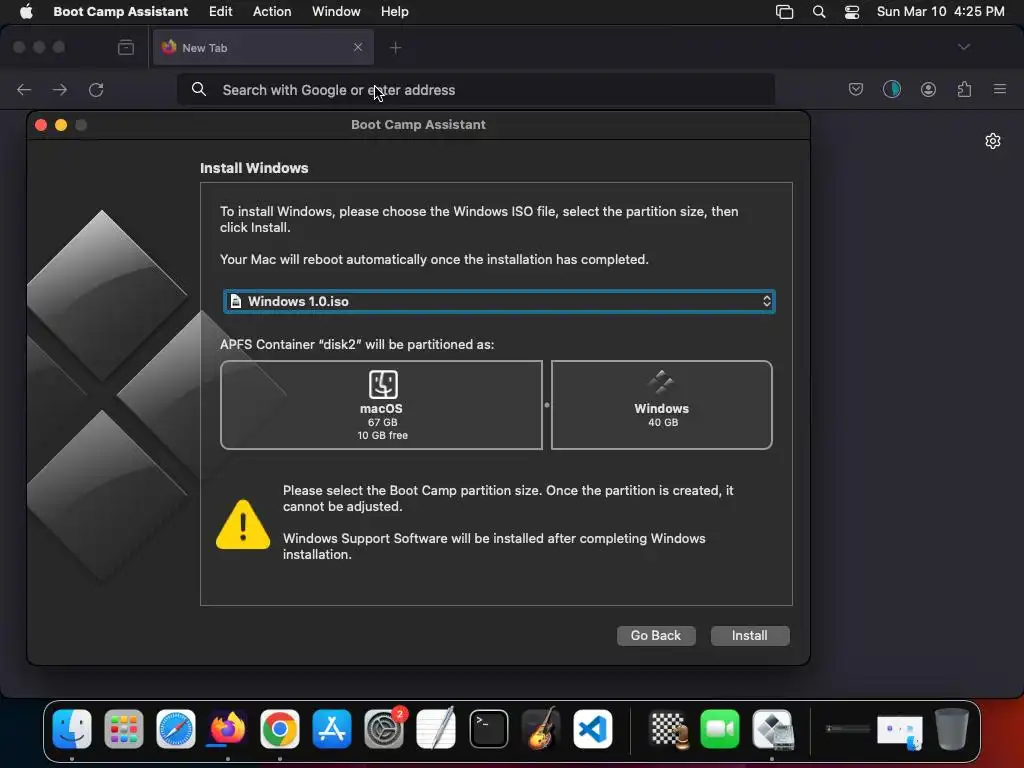This screenshot has height=768, width=1024.
Task: Launch Terminal from the Dock
Action: pyautogui.click(x=488, y=729)
